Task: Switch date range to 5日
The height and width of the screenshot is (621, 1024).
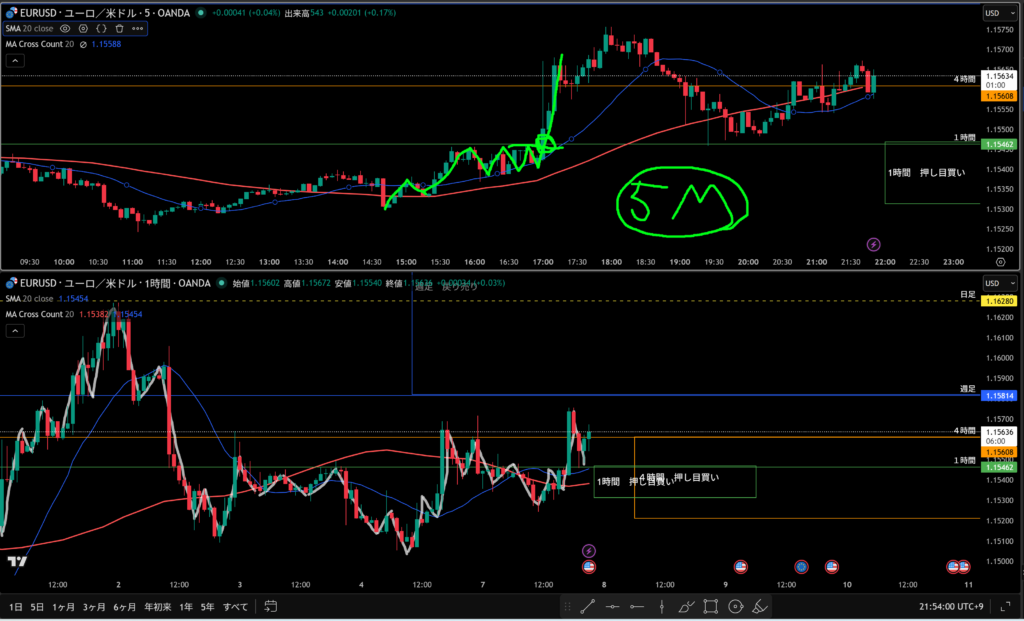Action: (x=37, y=606)
